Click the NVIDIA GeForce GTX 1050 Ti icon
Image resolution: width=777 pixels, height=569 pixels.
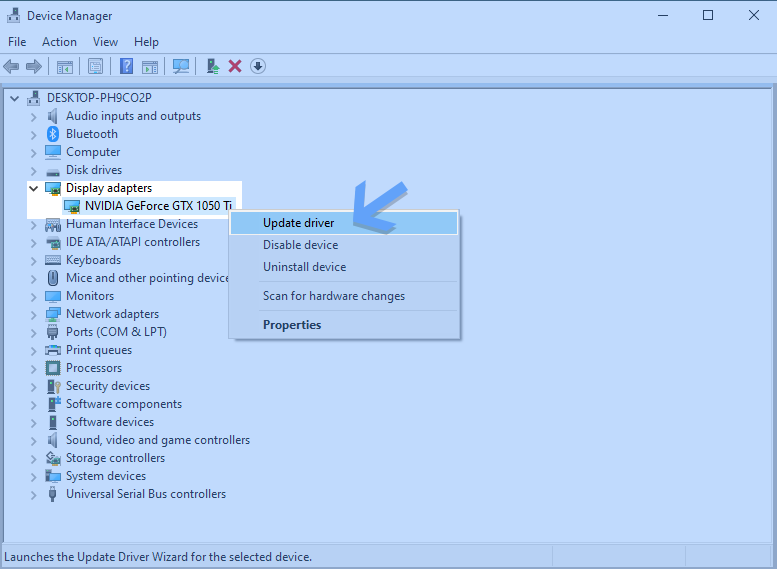tap(72, 206)
